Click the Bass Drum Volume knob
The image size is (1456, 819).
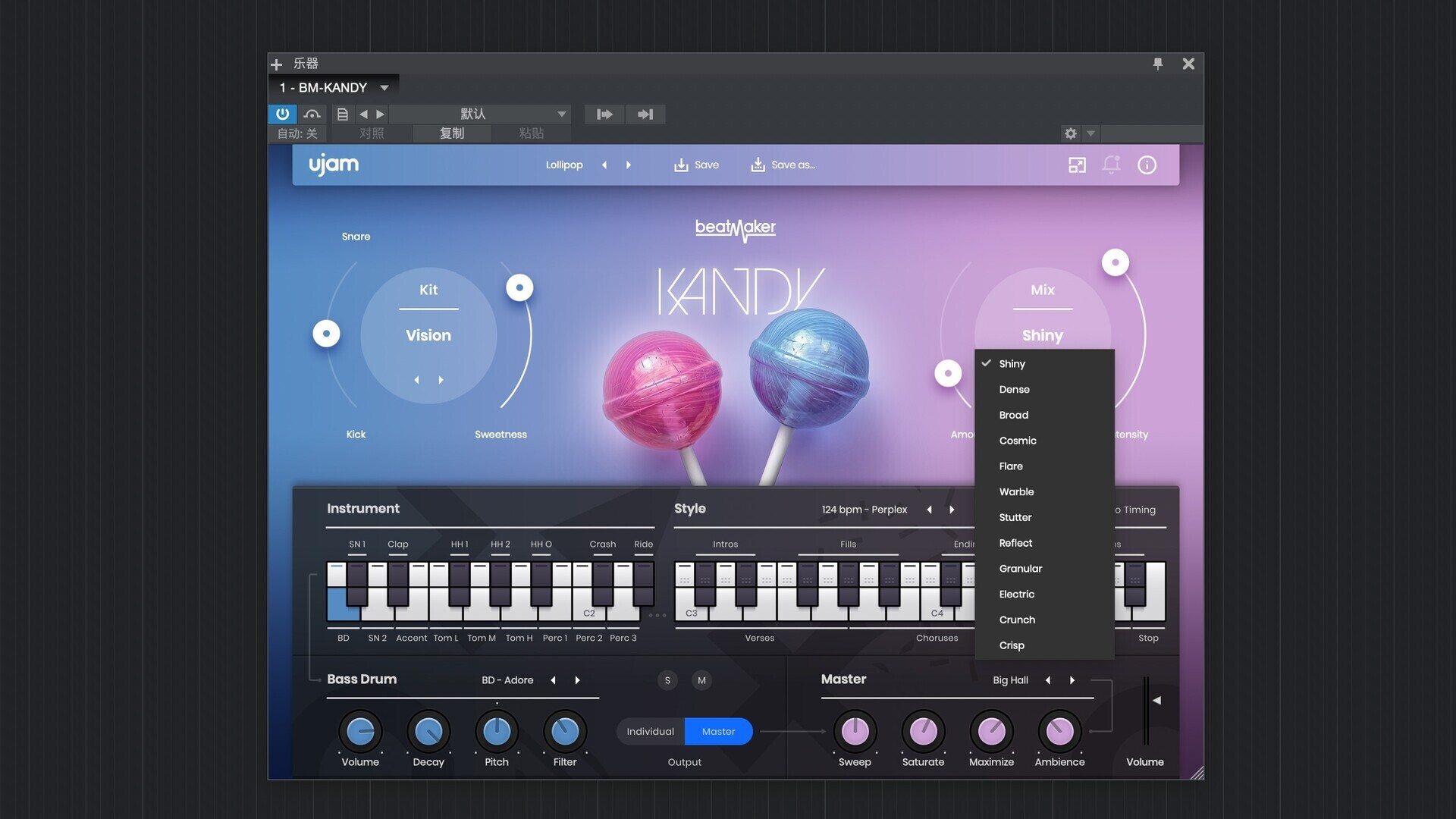(x=360, y=732)
